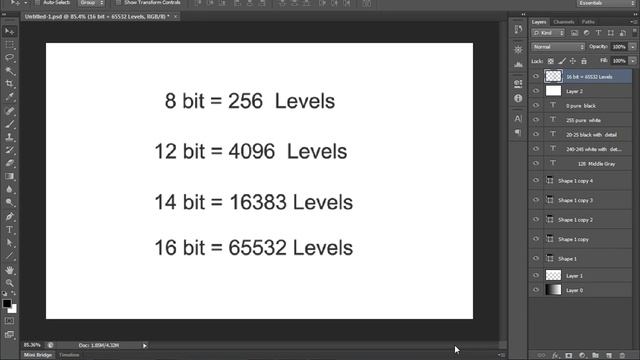
Task: Select the Horizontal Type tool
Action: (9, 230)
